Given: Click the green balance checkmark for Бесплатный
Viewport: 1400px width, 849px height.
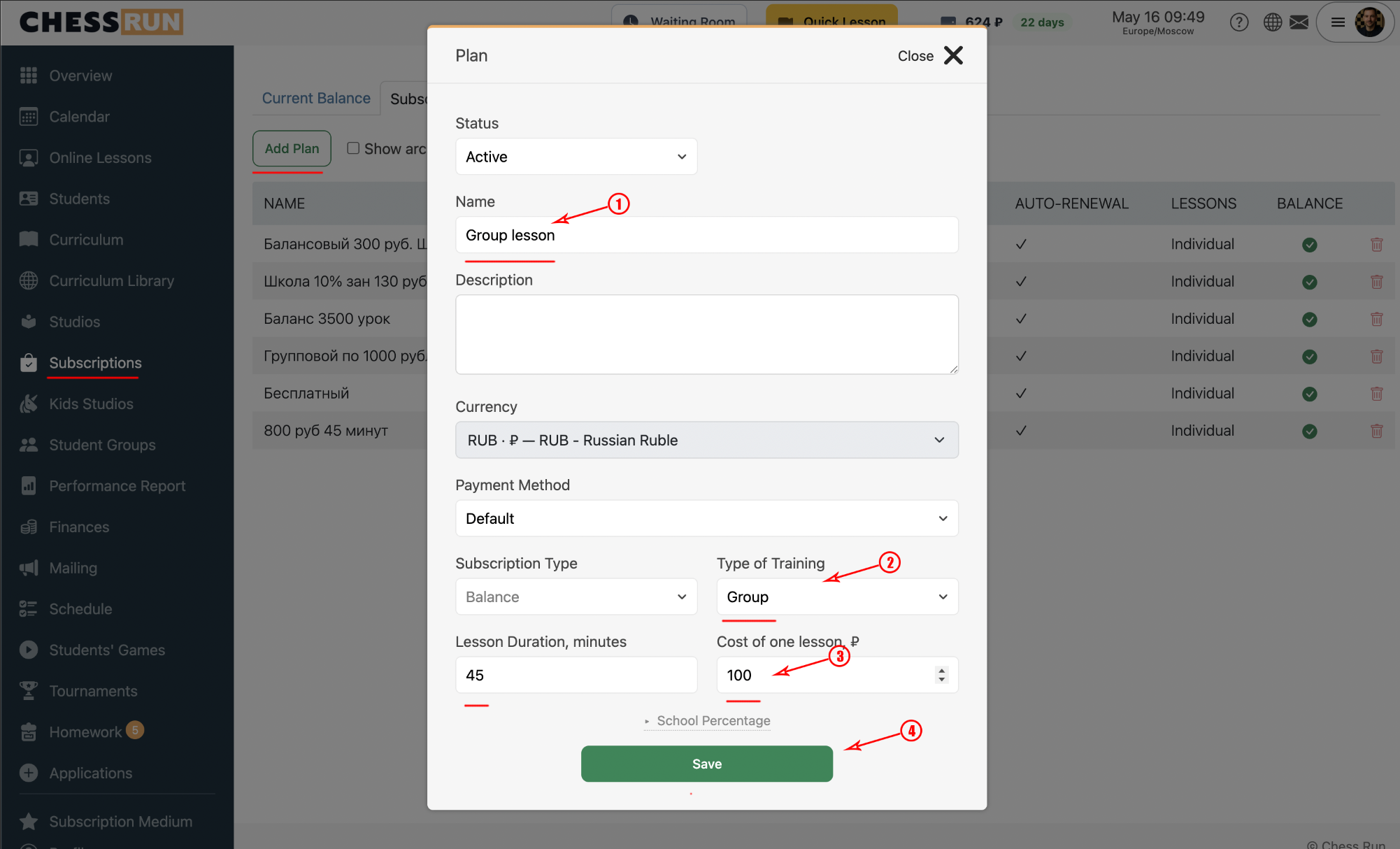Looking at the screenshot, I should pyautogui.click(x=1310, y=394).
